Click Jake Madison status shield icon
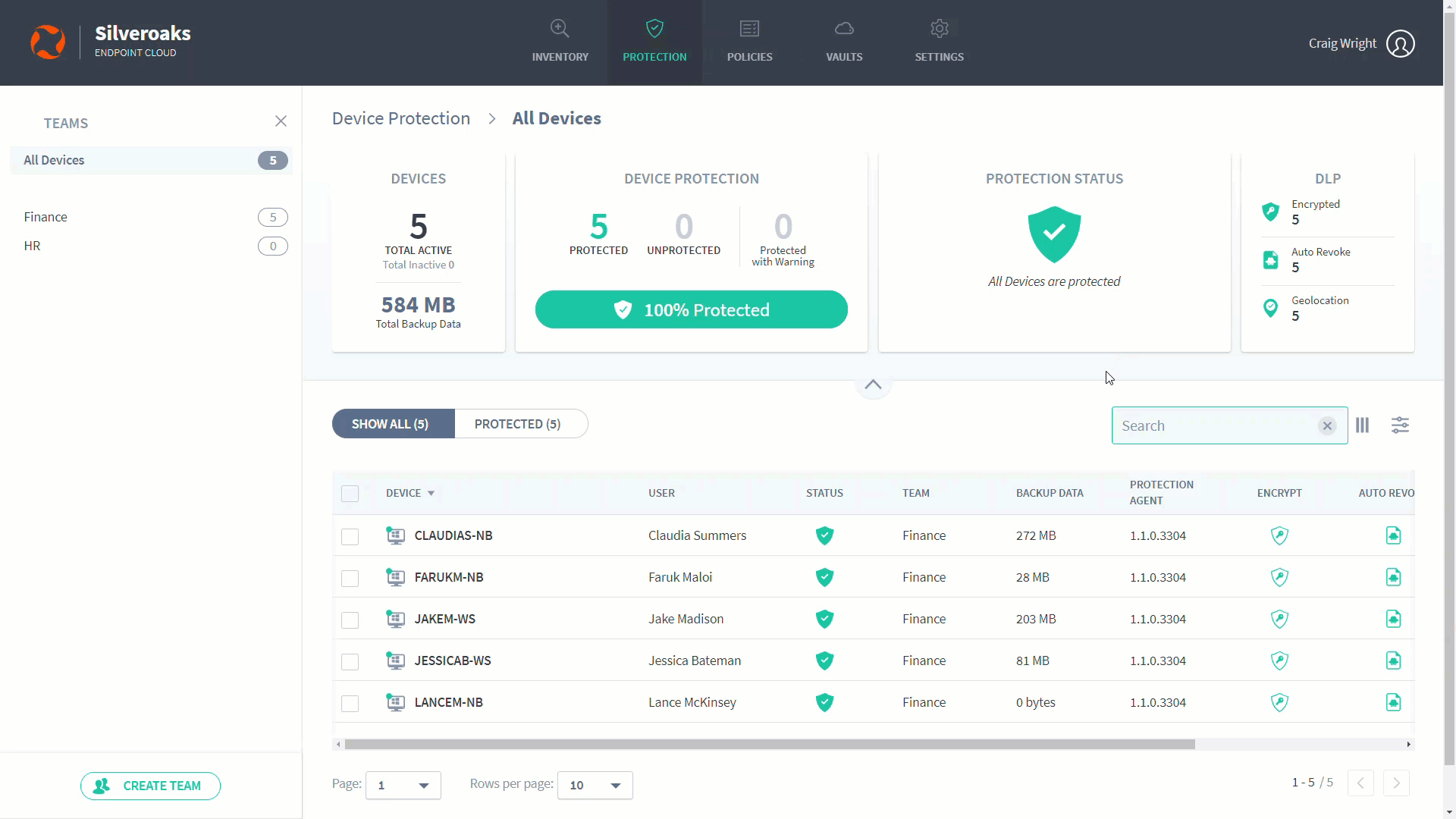This screenshot has height=819, width=1456. pyautogui.click(x=824, y=619)
